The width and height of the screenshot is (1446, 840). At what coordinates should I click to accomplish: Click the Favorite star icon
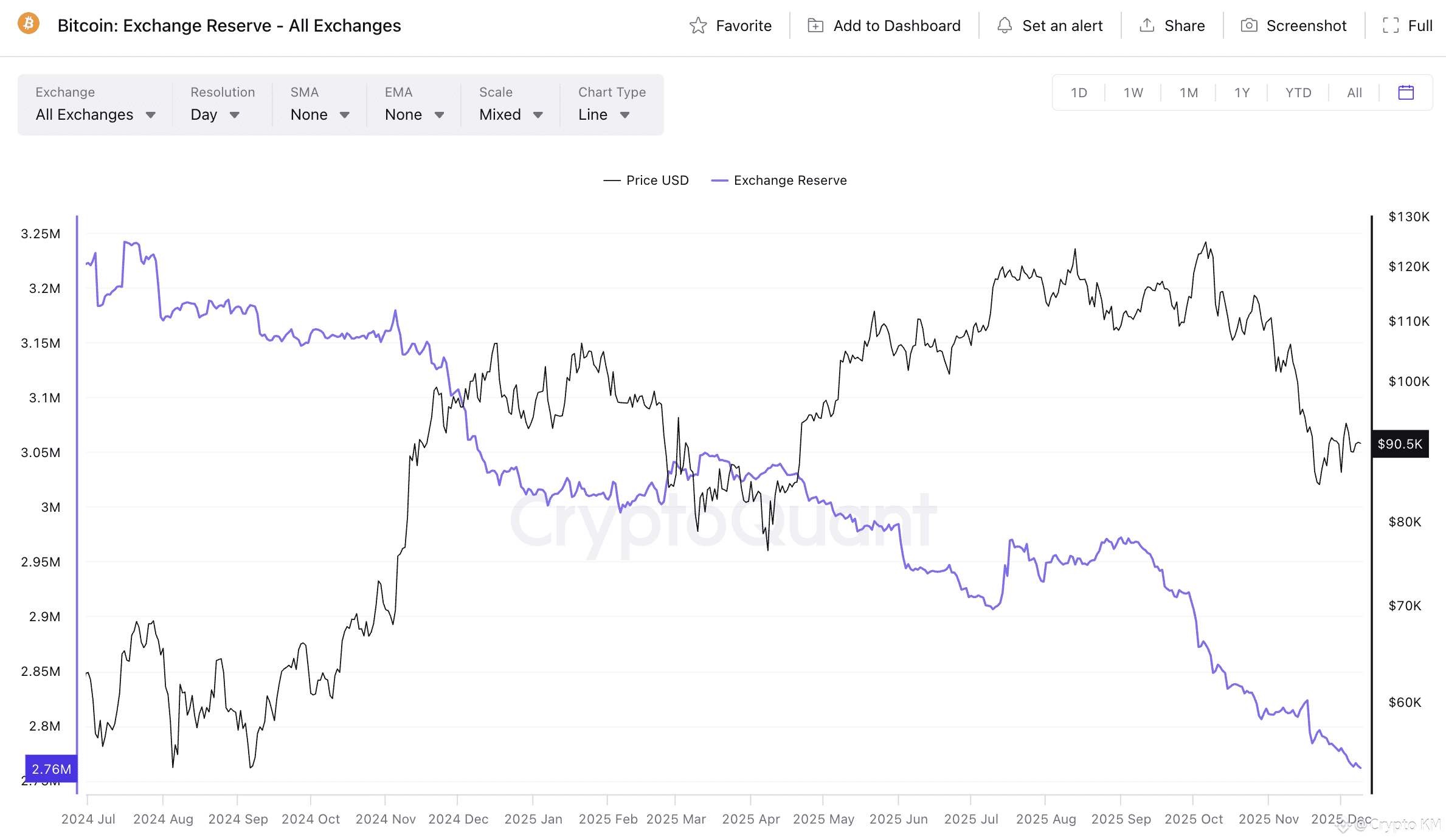tap(698, 26)
